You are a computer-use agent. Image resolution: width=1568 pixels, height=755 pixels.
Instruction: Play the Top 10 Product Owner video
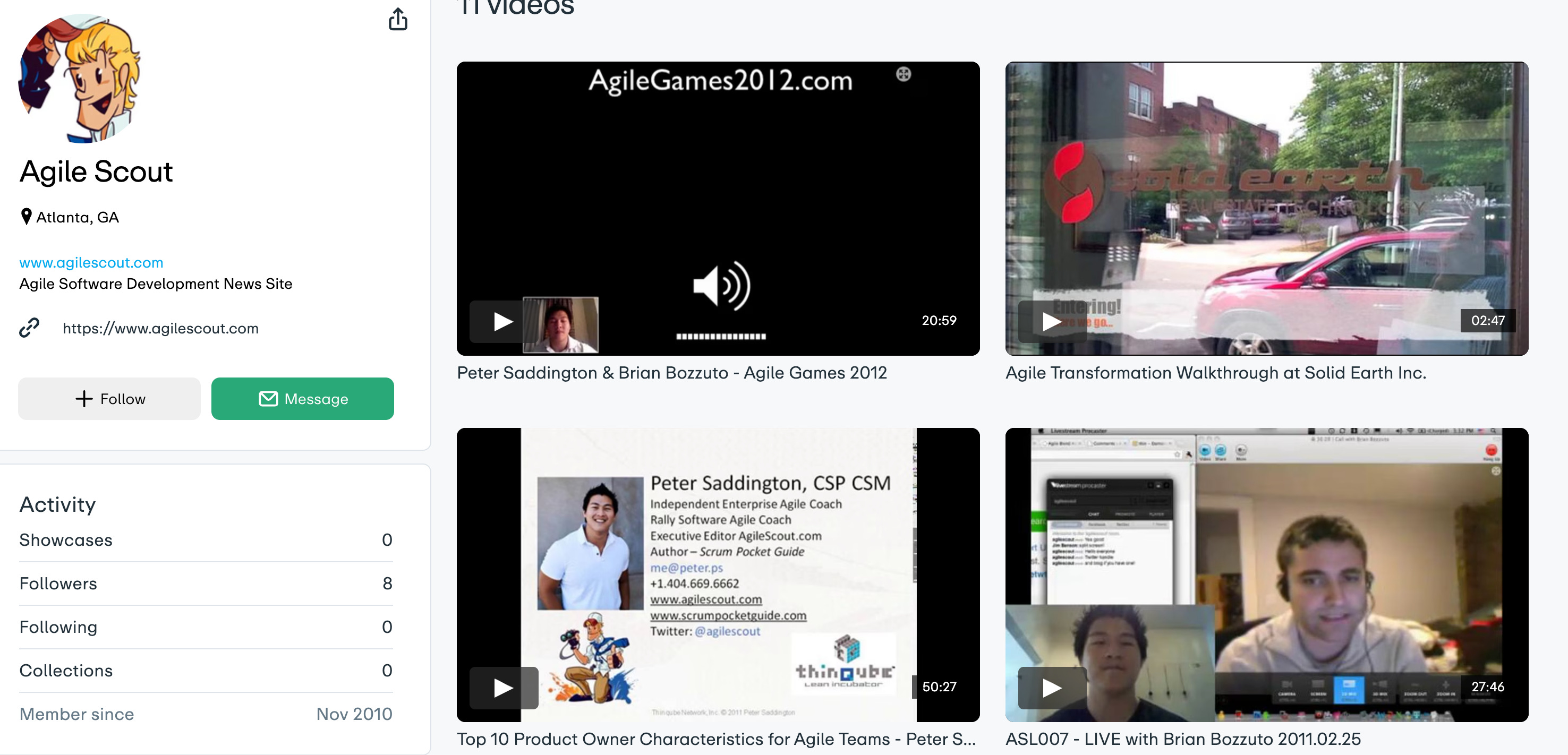502,688
